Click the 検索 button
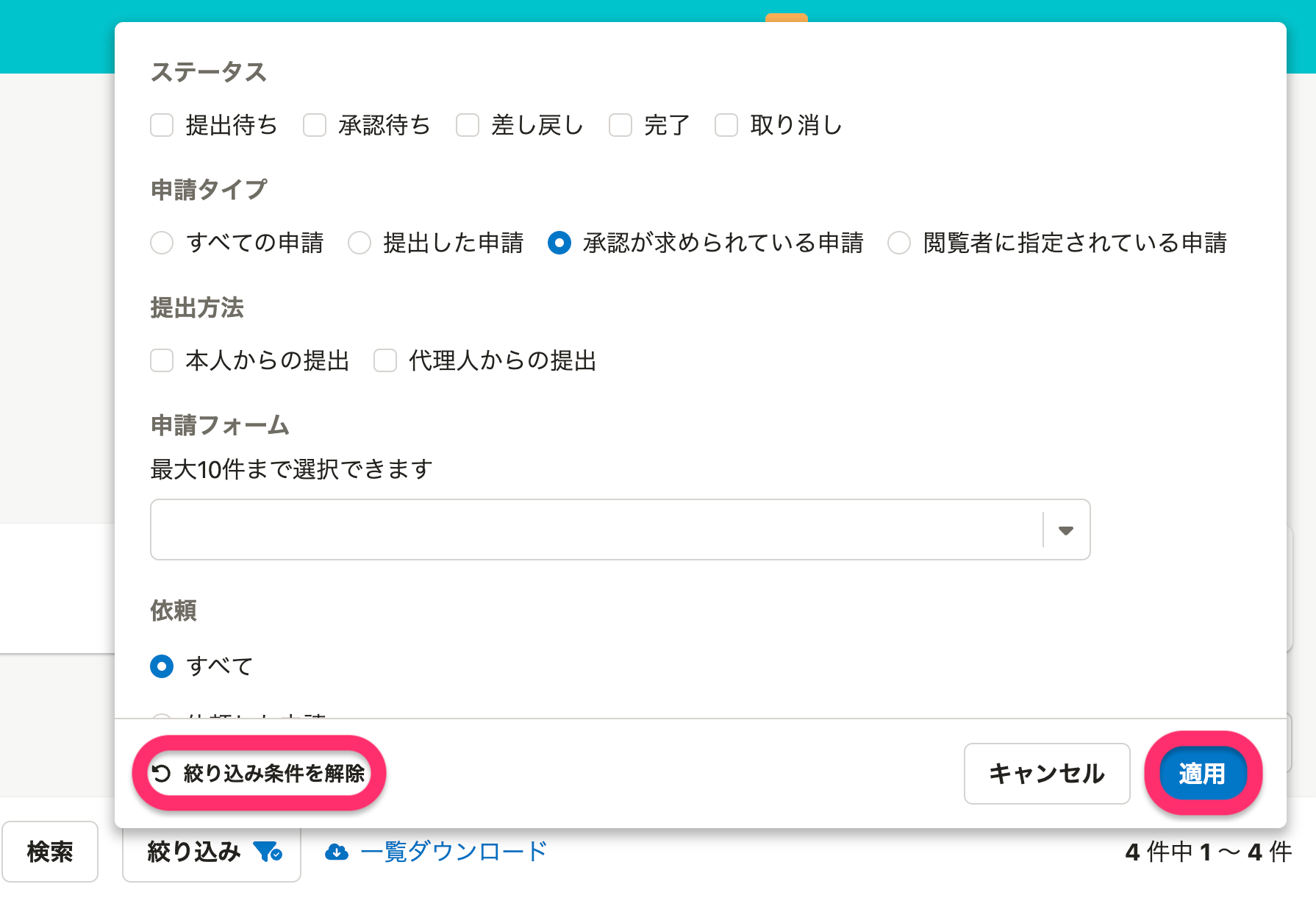The height and width of the screenshot is (898, 1316). (50, 852)
